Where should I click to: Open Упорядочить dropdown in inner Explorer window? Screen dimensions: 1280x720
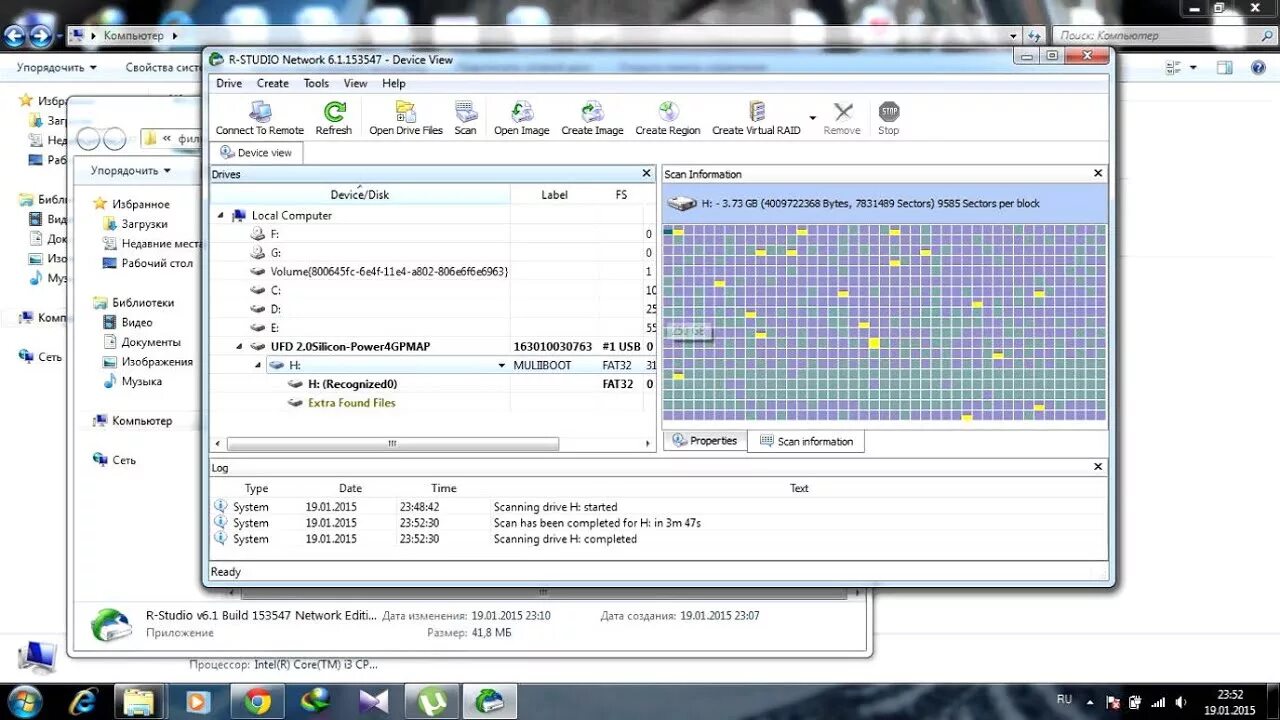pos(131,171)
